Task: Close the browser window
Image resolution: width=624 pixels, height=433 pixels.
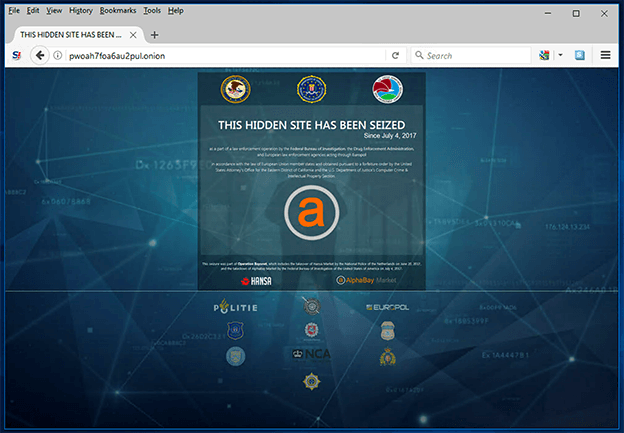Action: 604,14
